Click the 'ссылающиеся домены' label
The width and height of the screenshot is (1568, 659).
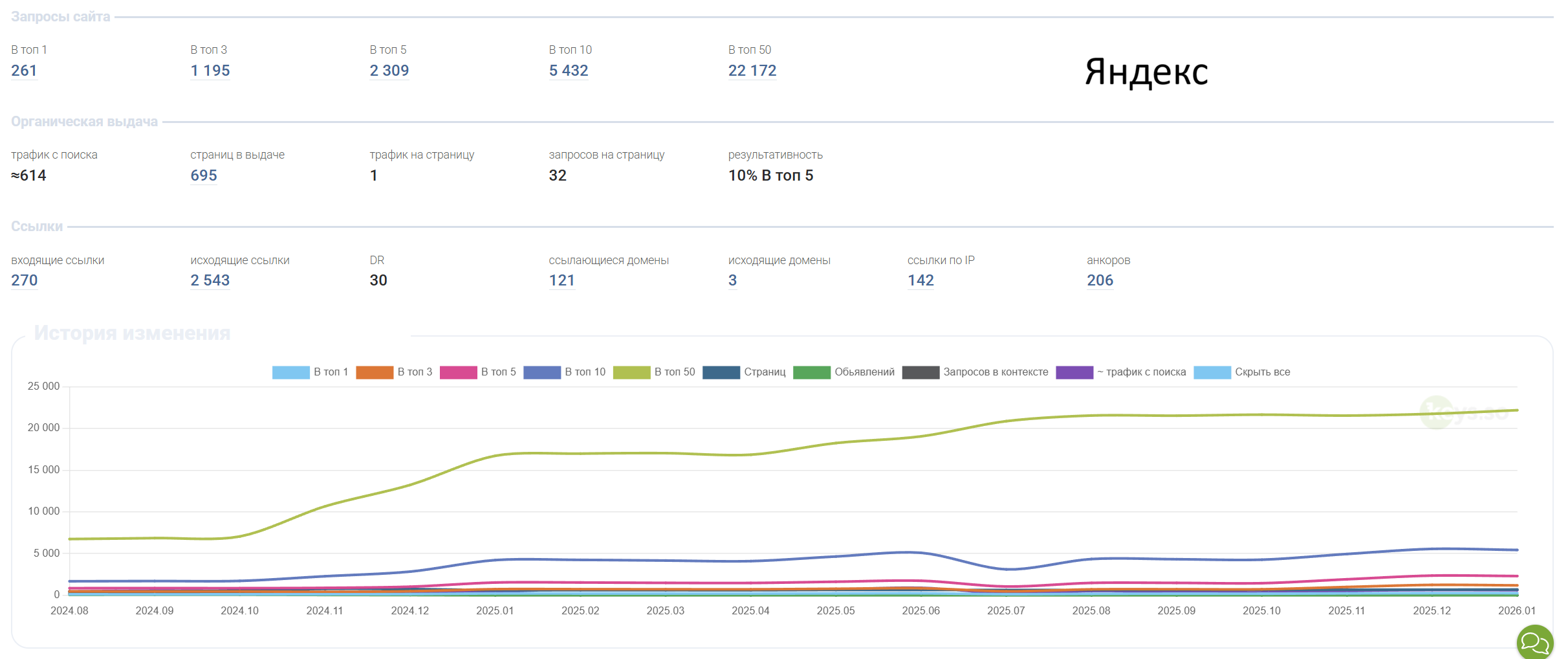[609, 260]
